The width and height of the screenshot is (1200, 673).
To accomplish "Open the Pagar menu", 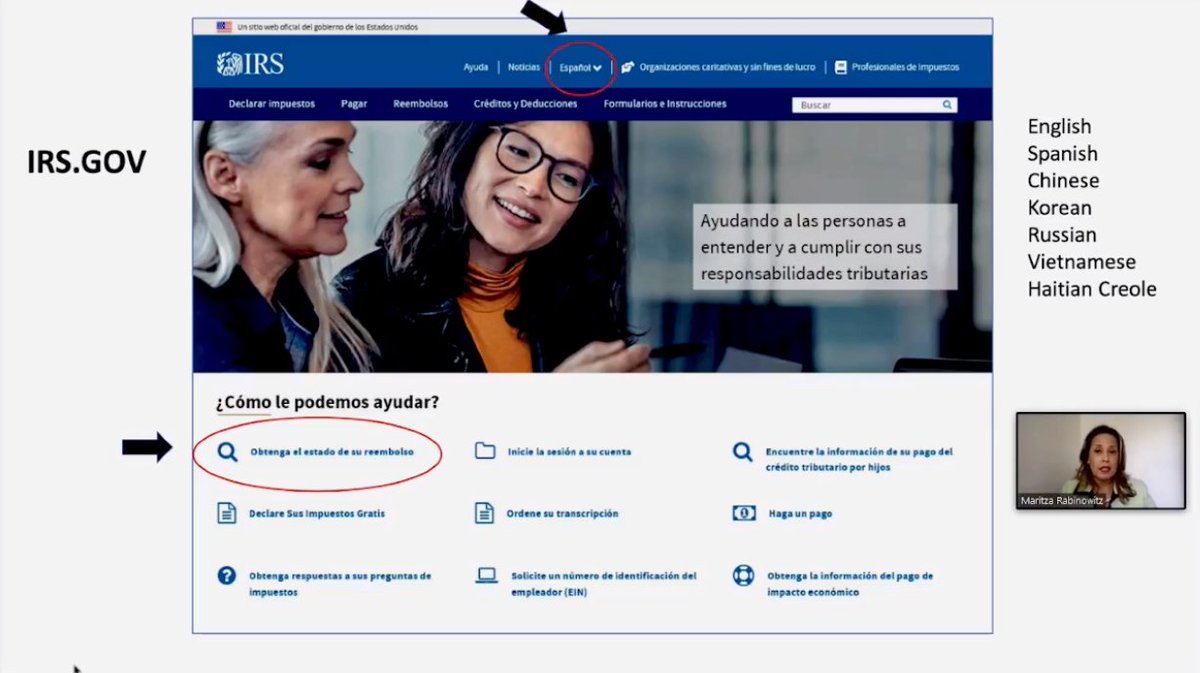I will [354, 104].
